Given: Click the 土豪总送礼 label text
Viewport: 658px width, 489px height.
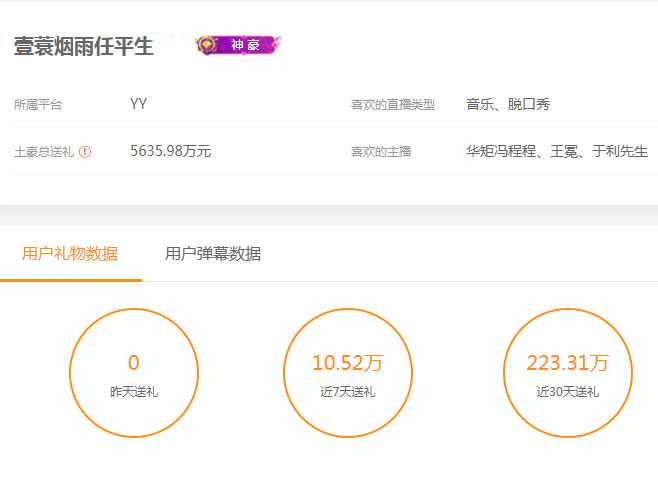Looking at the screenshot, I should coord(44,152).
